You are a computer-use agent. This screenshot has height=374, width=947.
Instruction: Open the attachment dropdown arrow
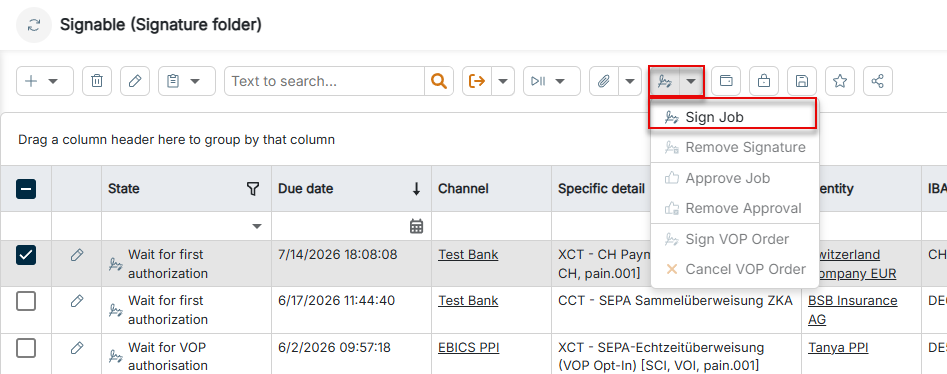pos(630,81)
